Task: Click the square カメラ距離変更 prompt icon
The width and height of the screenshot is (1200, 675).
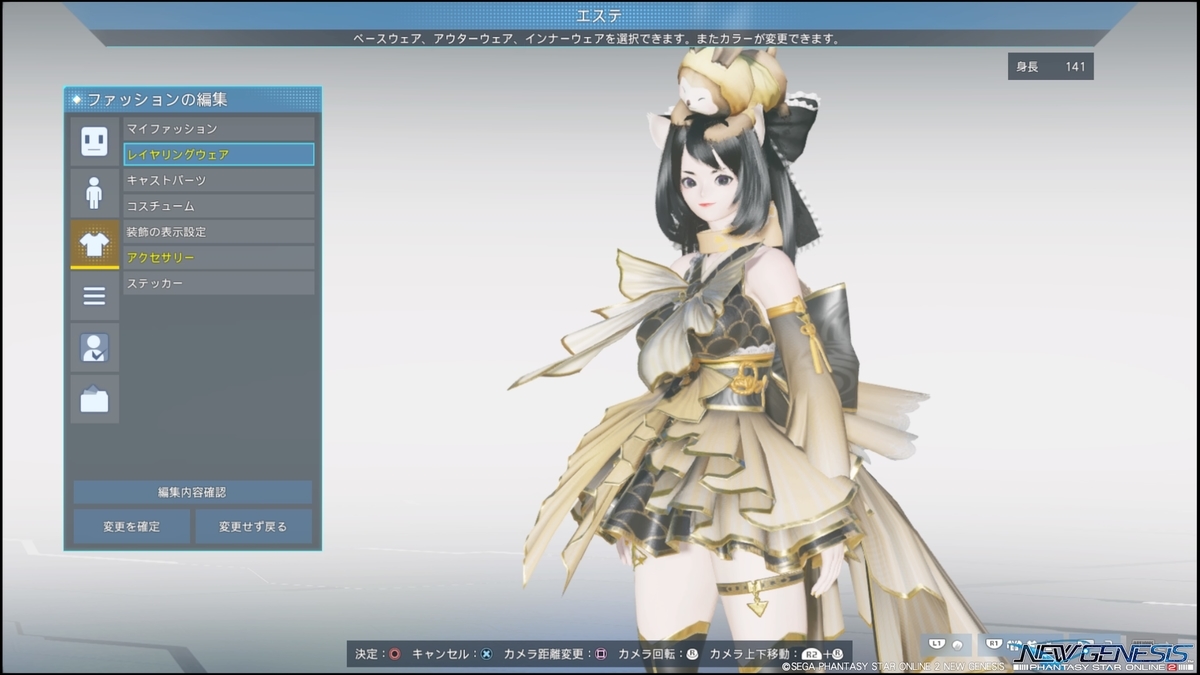Action: tap(601, 654)
